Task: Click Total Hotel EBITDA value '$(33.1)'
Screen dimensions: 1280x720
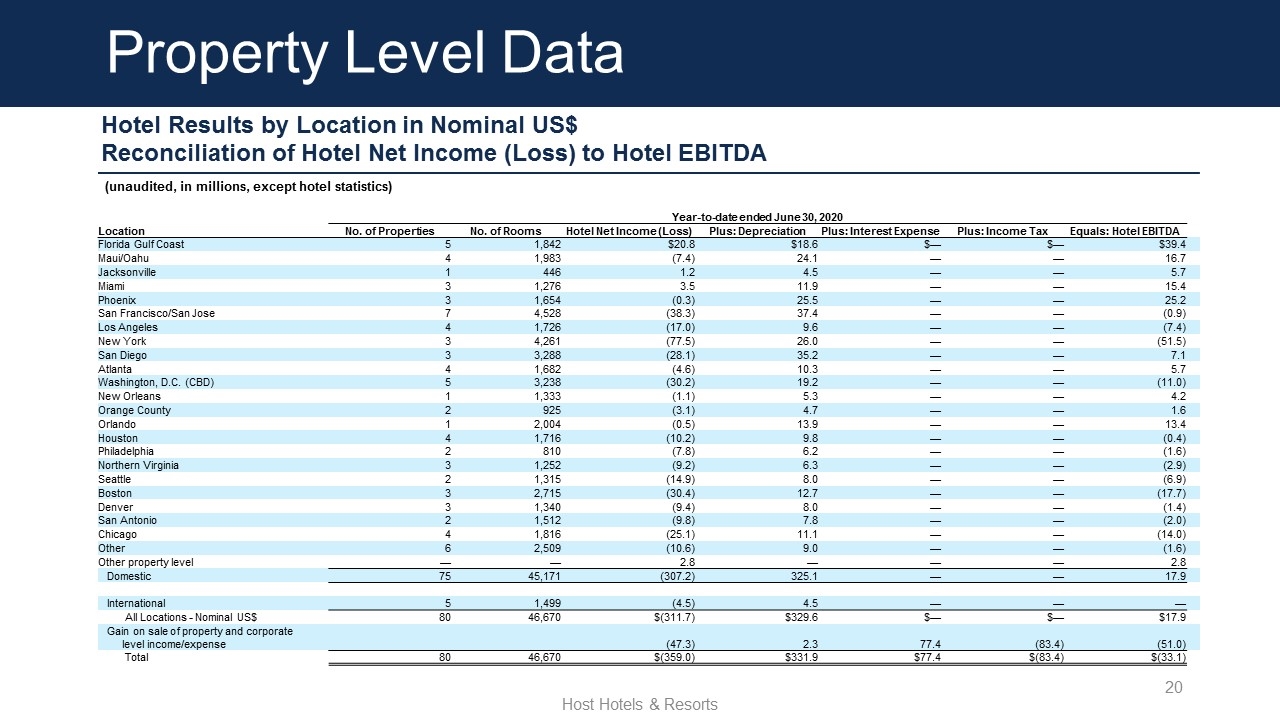Action: (1168, 658)
